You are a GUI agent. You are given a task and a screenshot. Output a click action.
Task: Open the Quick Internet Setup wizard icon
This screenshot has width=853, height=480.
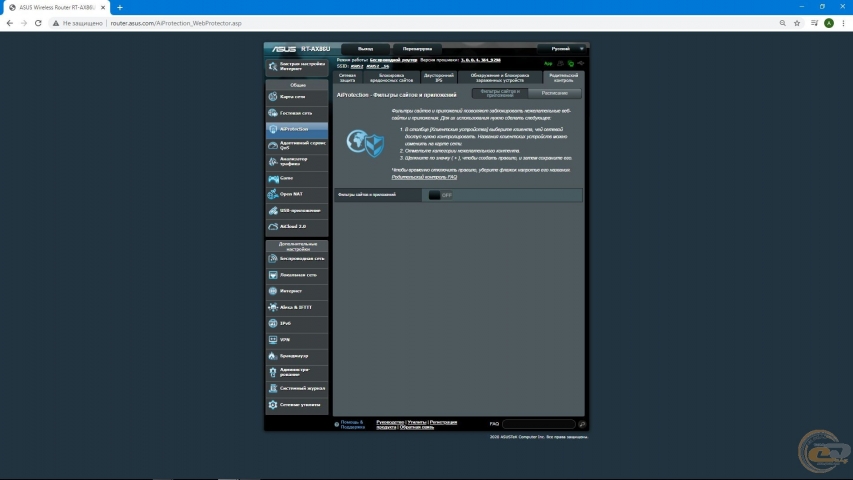[273, 66]
